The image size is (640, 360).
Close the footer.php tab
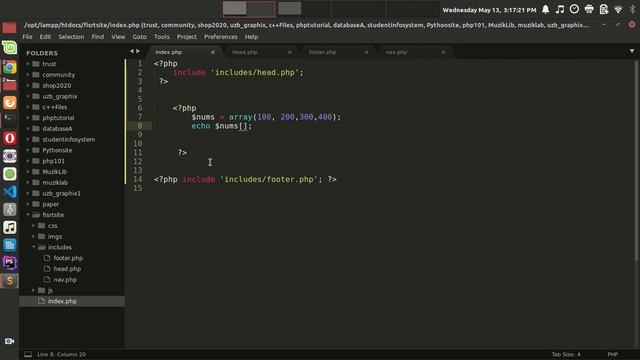pos(366,52)
